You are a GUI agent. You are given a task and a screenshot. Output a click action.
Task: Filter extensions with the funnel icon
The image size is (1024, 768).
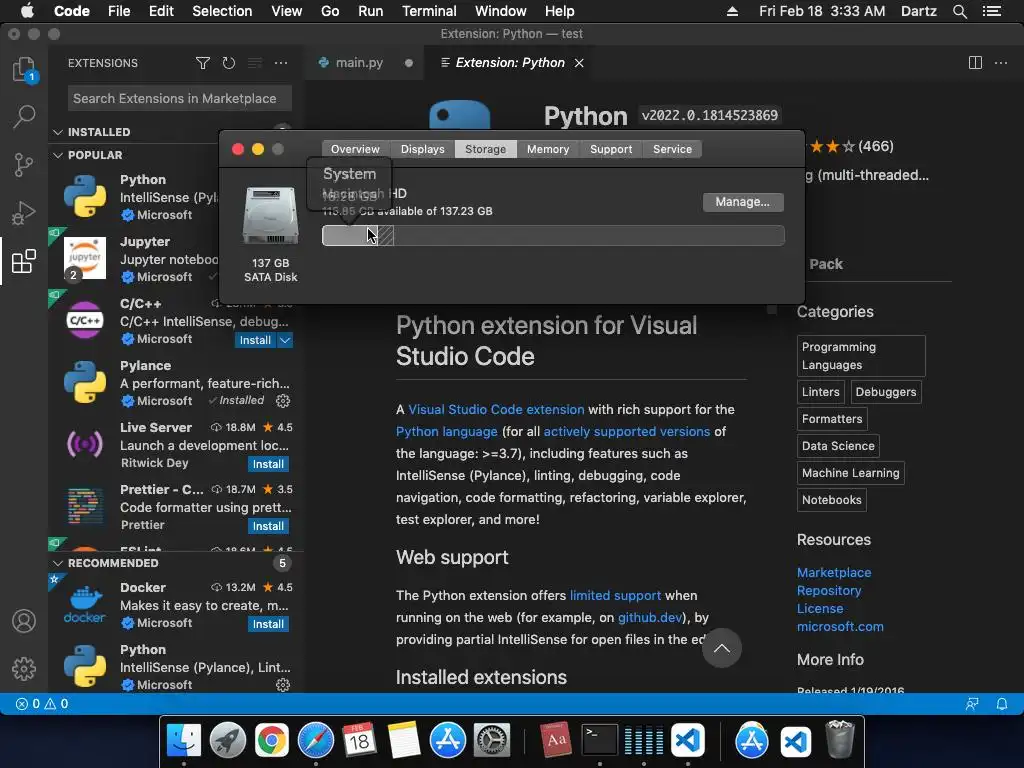(202, 63)
